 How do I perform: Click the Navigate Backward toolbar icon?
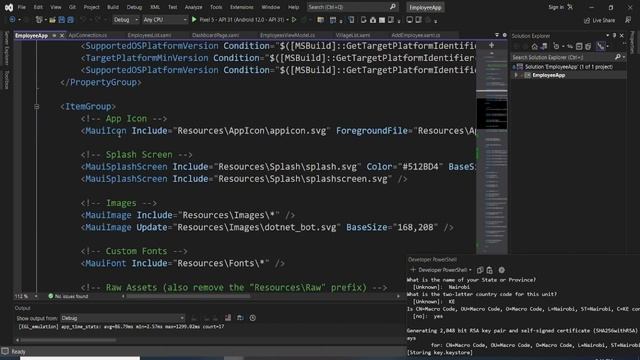pos(12,20)
